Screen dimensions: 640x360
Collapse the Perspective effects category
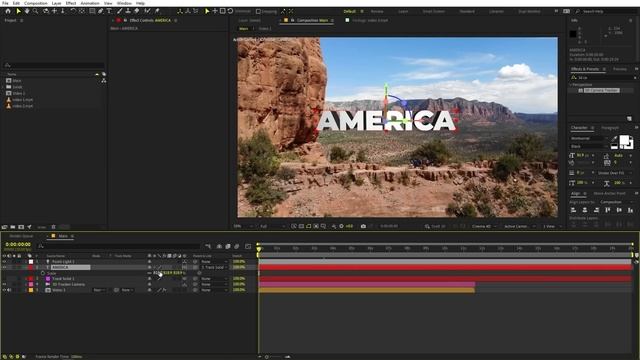571,85
